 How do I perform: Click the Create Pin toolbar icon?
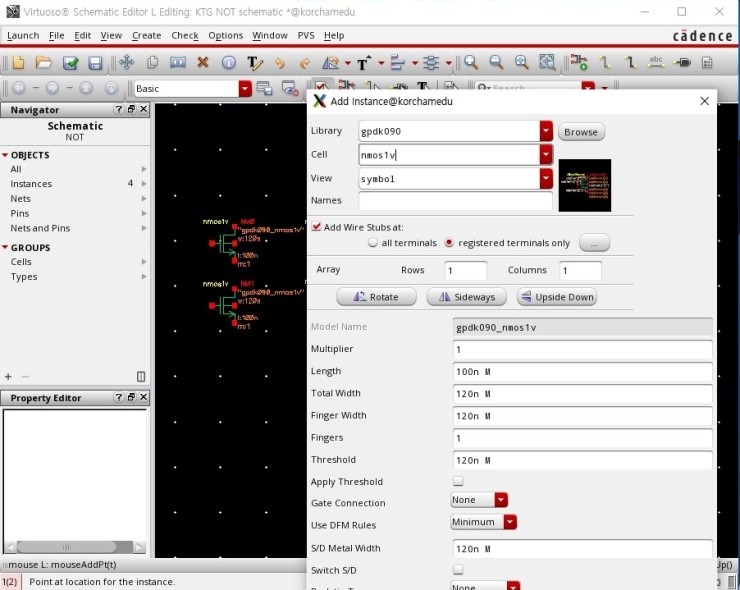(x=684, y=63)
